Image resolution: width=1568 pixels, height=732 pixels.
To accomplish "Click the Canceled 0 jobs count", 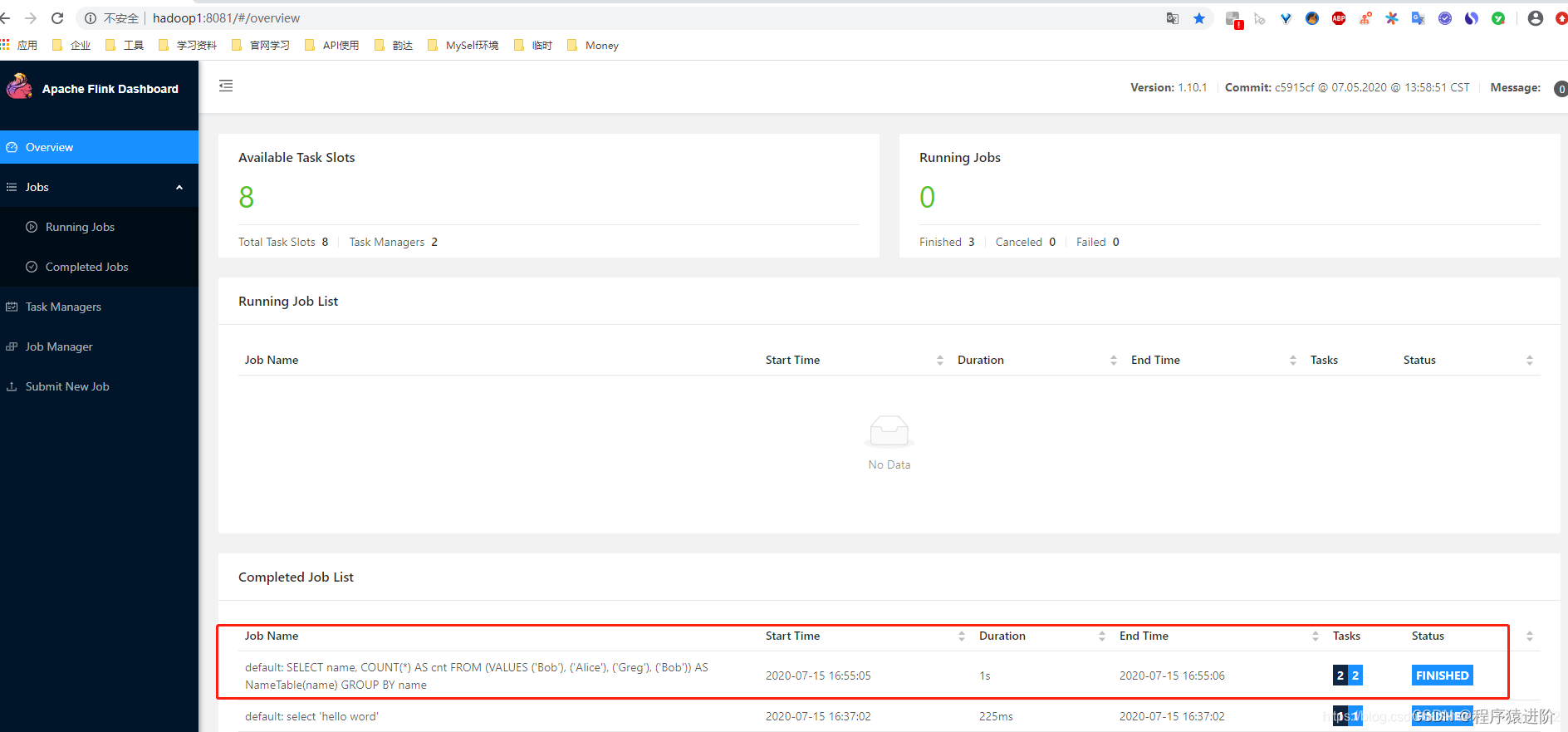I will pos(1026,242).
